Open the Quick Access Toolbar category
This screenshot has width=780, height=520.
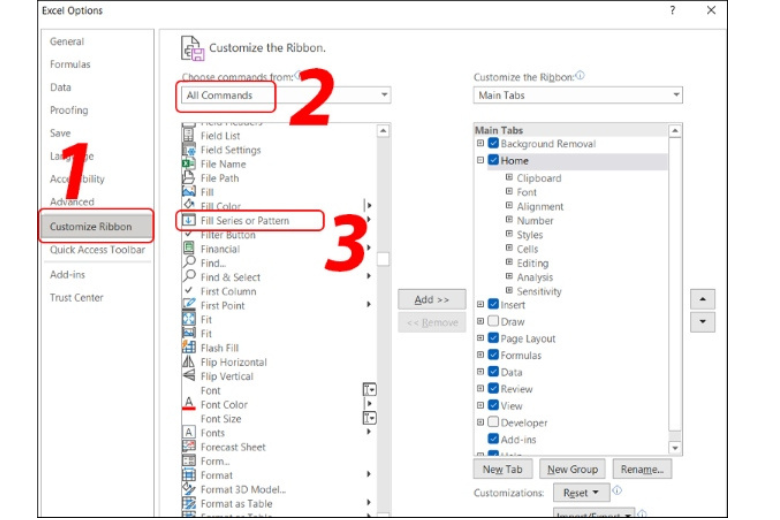tap(98, 250)
